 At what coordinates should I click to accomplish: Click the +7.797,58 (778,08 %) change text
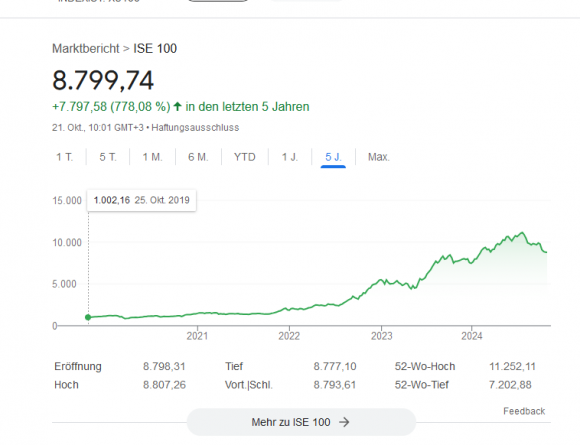coord(111,107)
